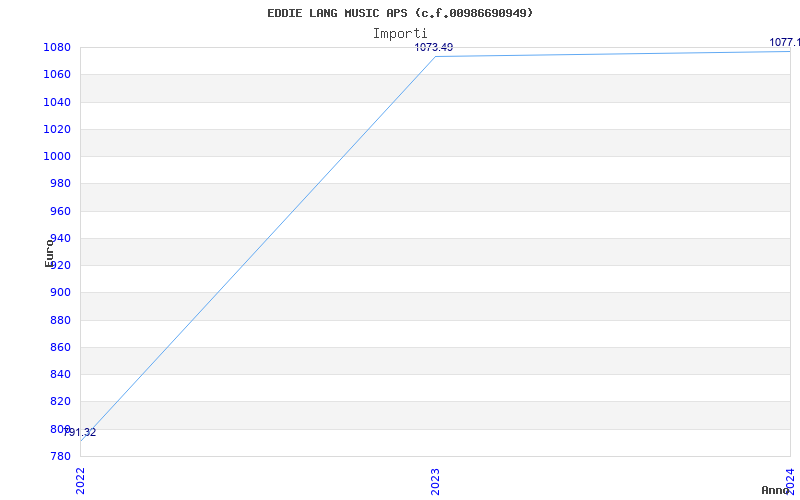The image size is (800, 500).
Task: Click the 1000 y-axis tick label
Action: tap(57, 157)
